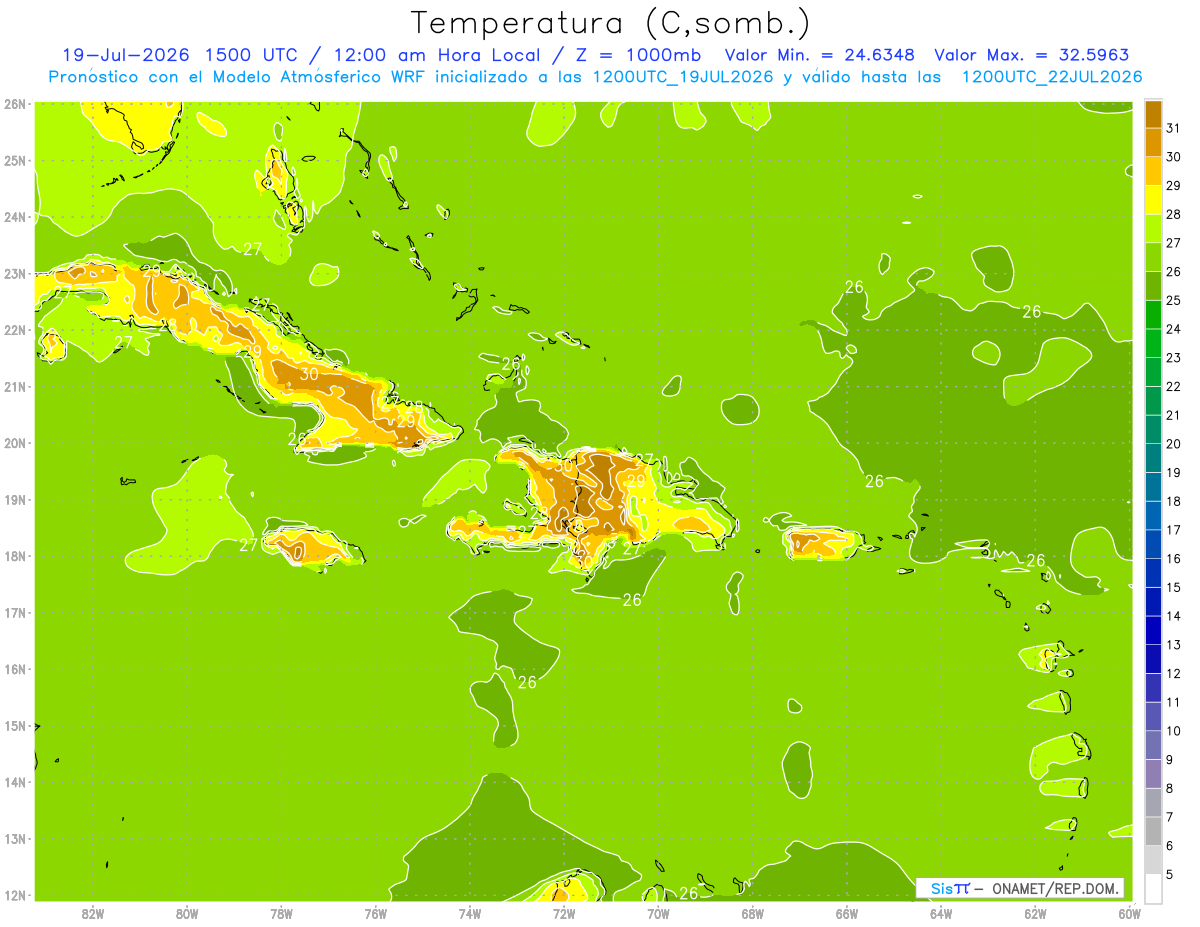Image resolution: width=1200 pixels, height=927 pixels.
Task: Click the longitude axis label 68W
Action: point(752,912)
